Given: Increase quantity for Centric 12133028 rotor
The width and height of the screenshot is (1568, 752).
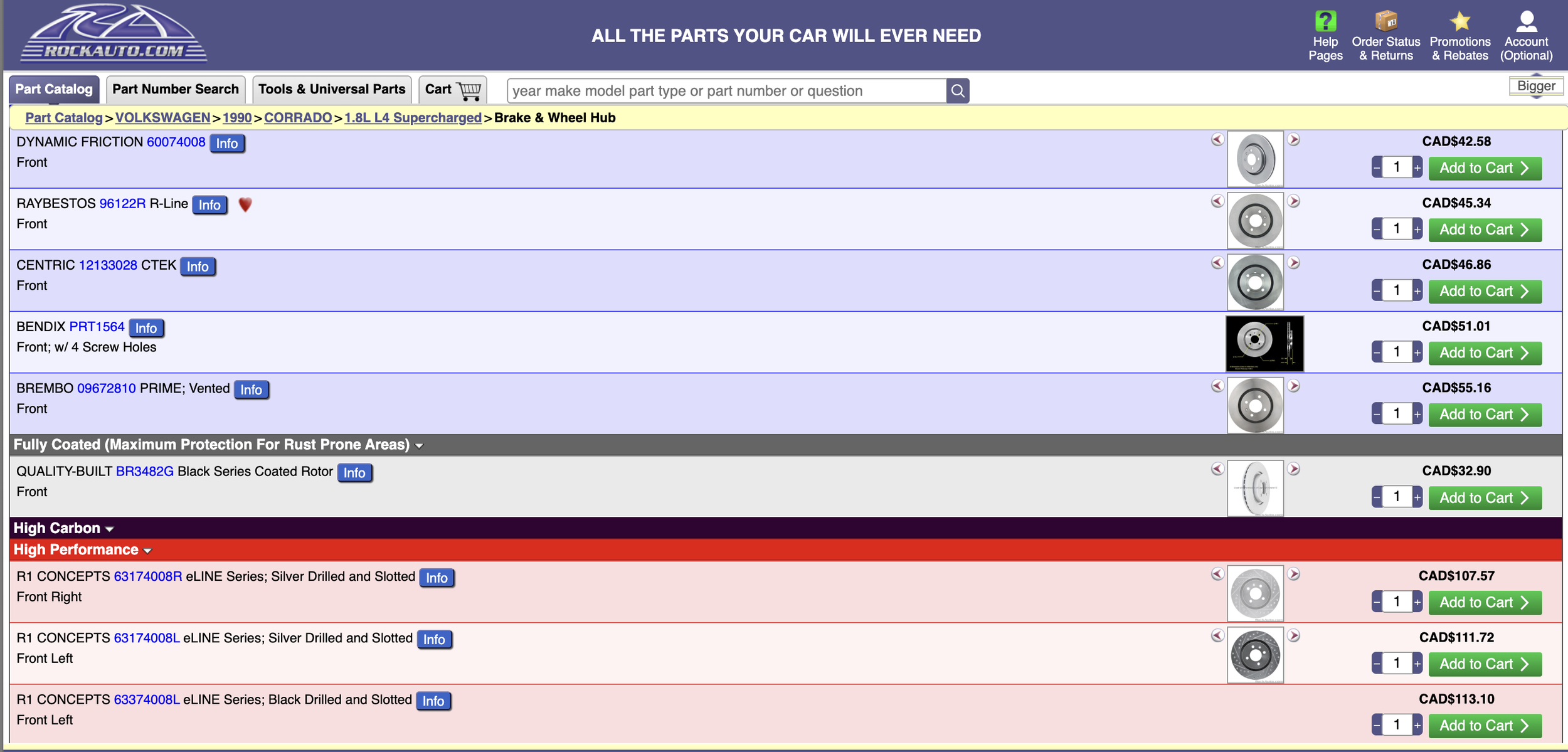Looking at the screenshot, I should pyautogui.click(x=1417, y=291).
